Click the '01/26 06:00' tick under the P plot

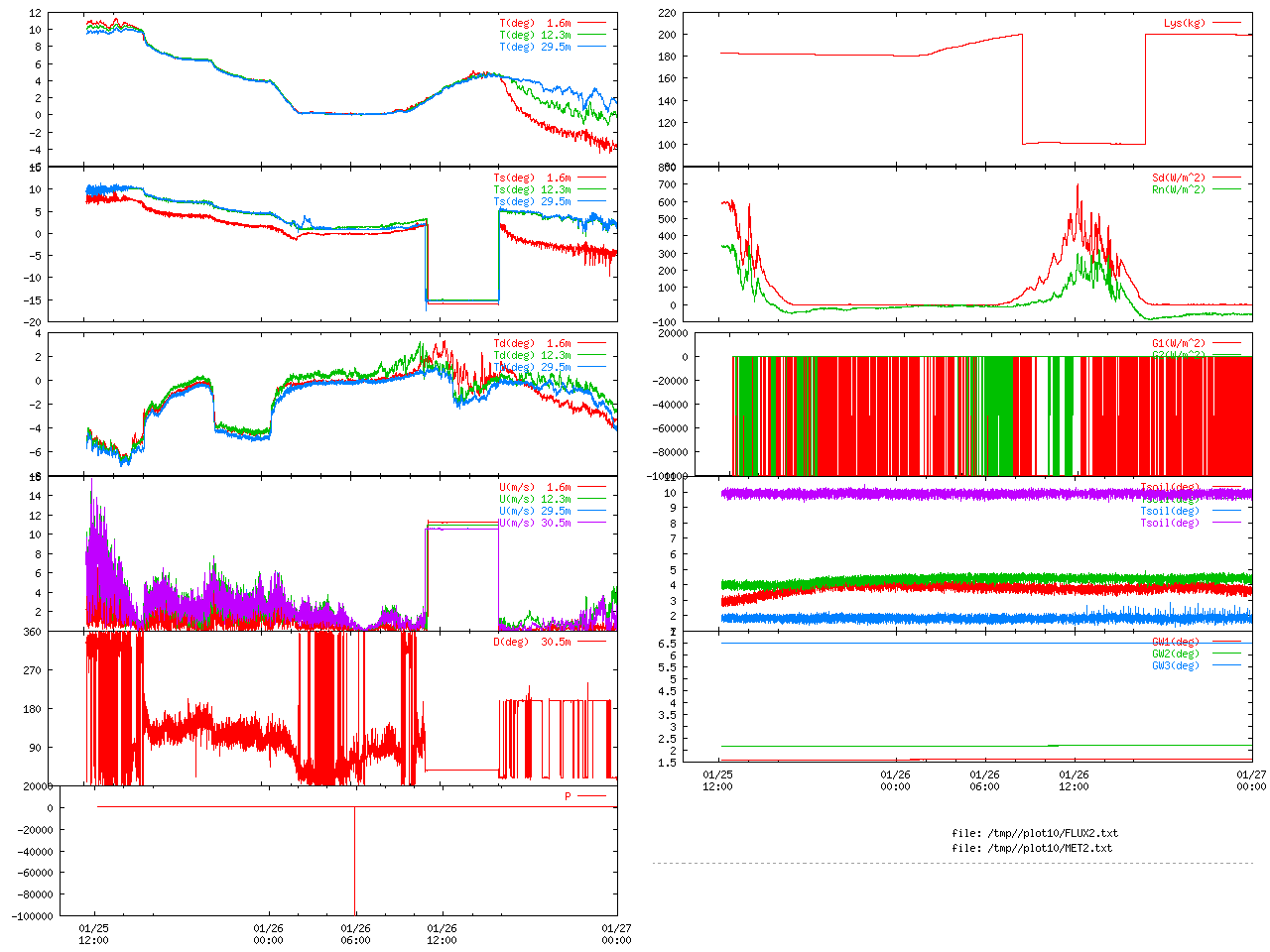coord(355,934)
